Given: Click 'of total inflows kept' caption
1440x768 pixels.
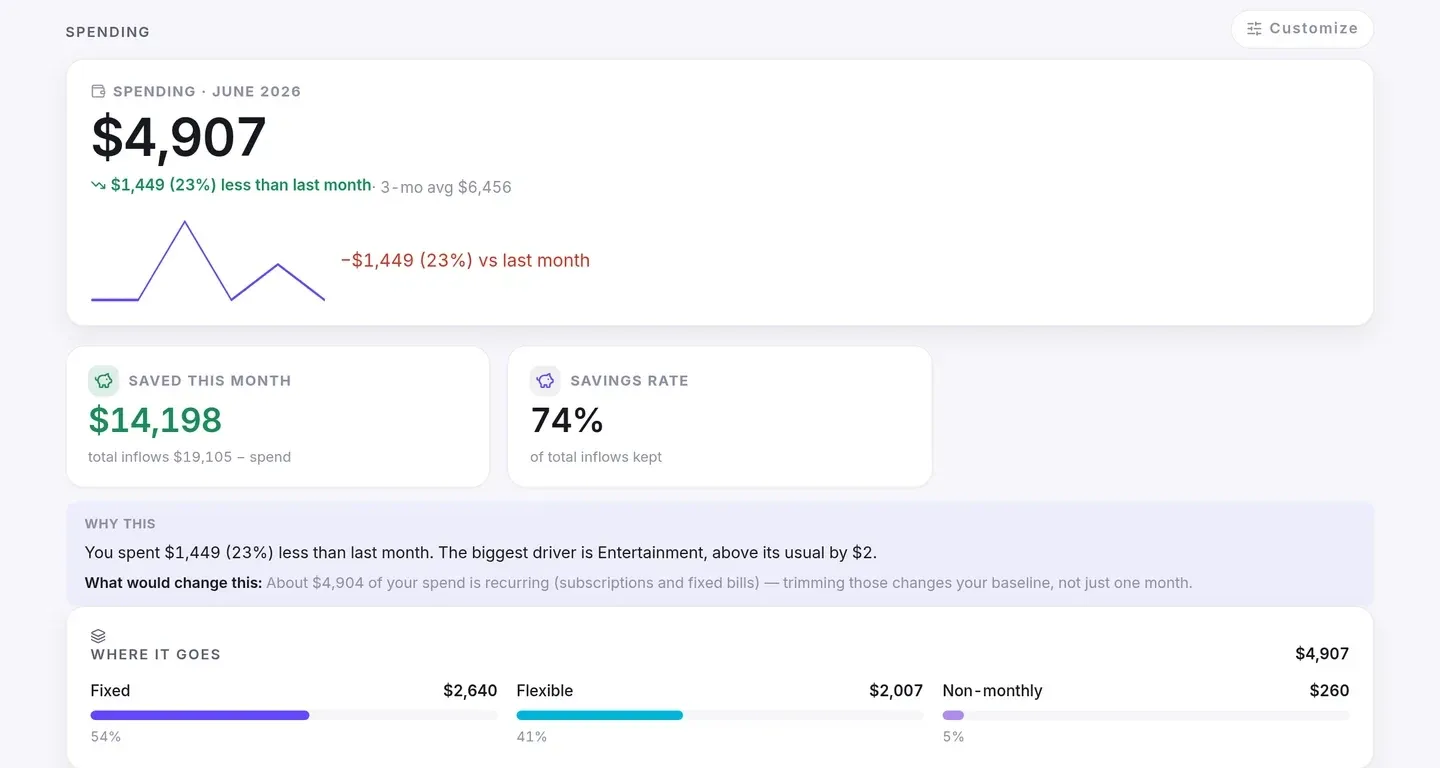Looking at the screenshot, I should (x=596, y=457).
